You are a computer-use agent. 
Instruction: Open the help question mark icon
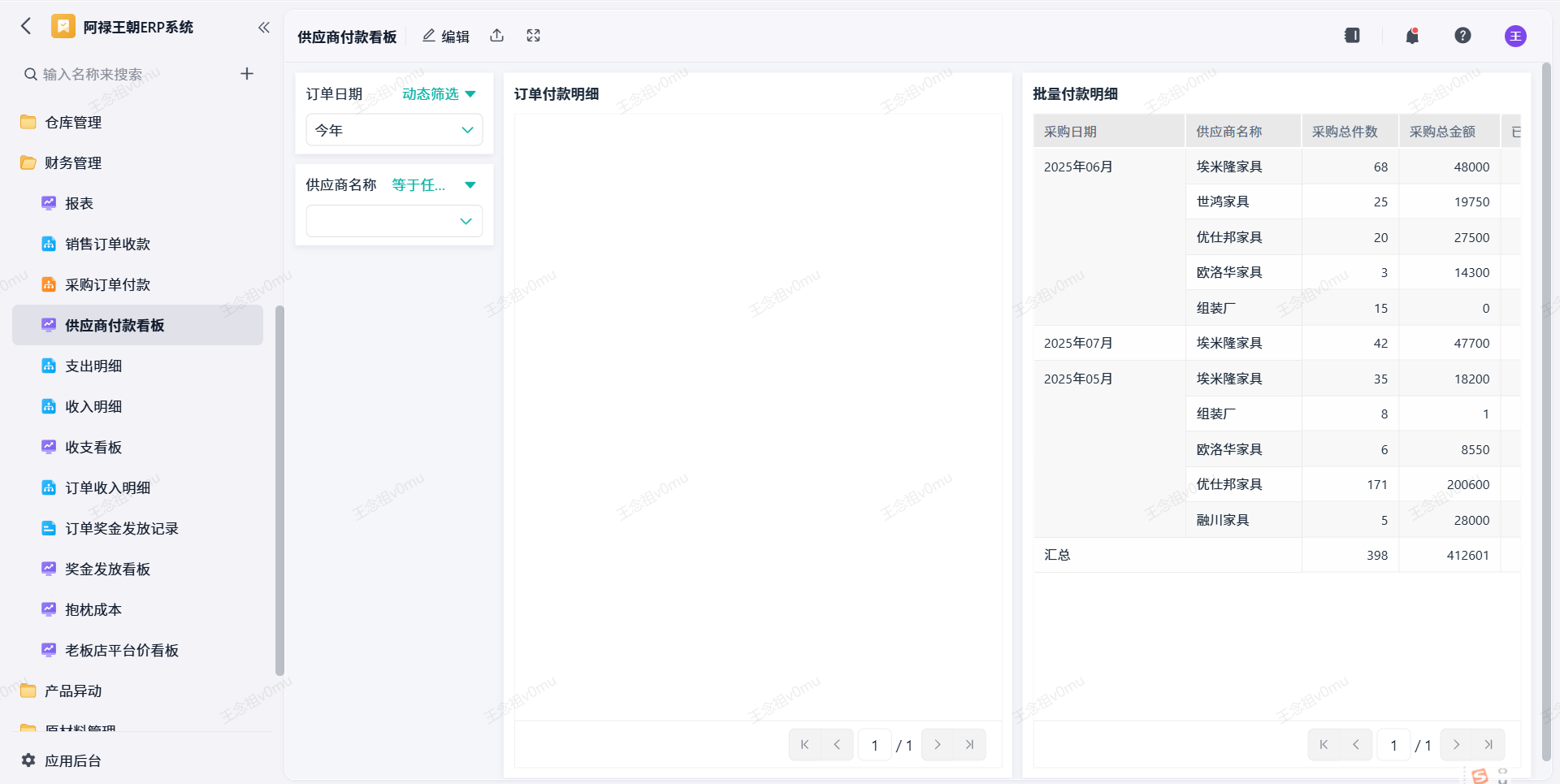[x=1463, y=36]
